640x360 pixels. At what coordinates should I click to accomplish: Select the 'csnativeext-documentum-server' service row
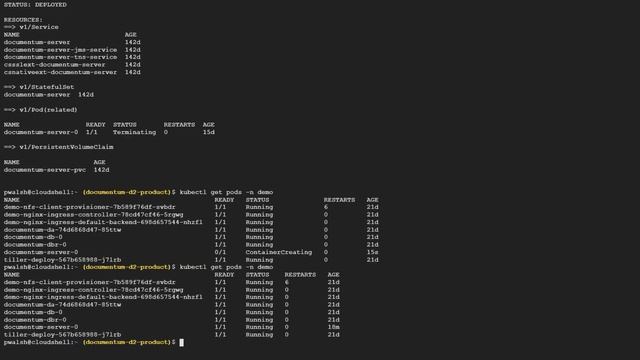click(72, 72)
